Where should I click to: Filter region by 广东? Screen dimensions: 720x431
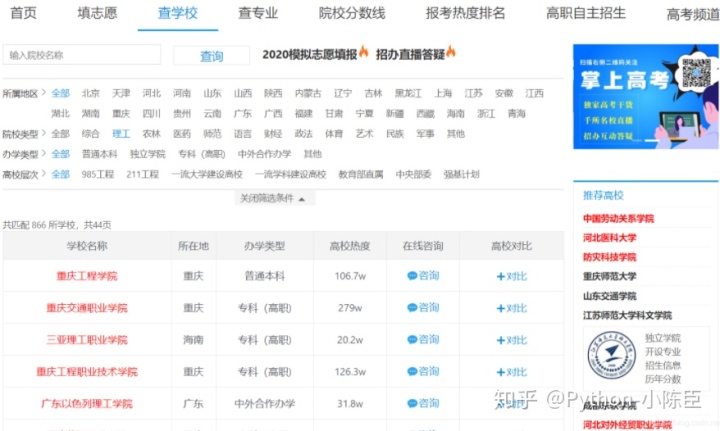[x=242, y=113]
